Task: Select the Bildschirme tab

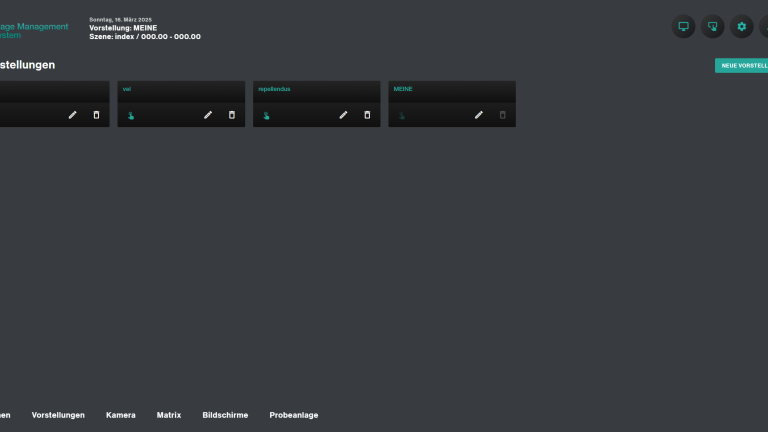Action: coord(225,415)
